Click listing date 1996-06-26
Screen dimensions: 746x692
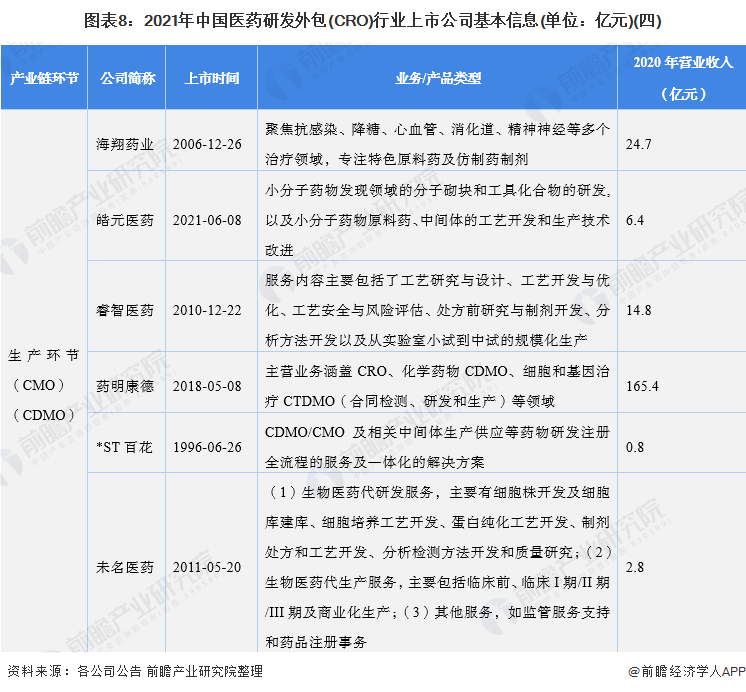(207, 447)
